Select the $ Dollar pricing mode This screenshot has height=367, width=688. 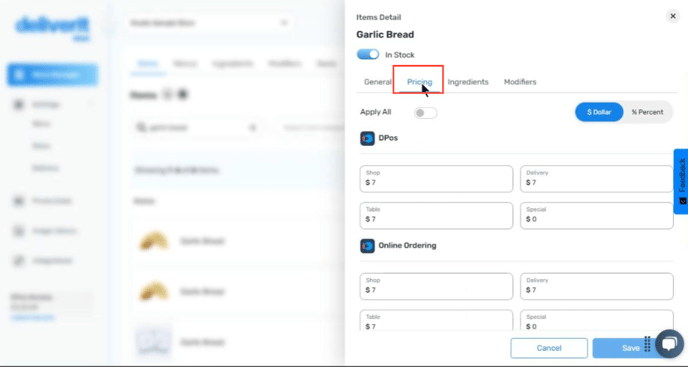tap(599, 112)
